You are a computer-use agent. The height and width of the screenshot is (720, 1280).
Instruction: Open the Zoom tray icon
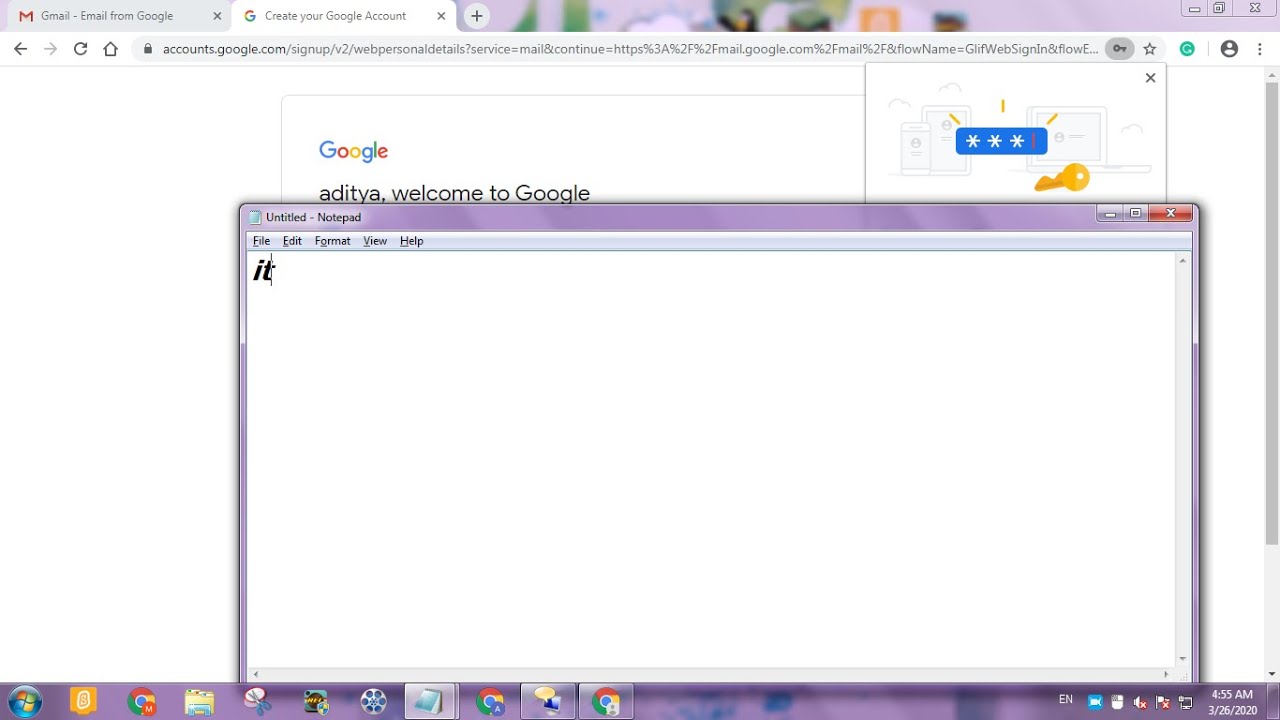click(x=1095, y=702)
